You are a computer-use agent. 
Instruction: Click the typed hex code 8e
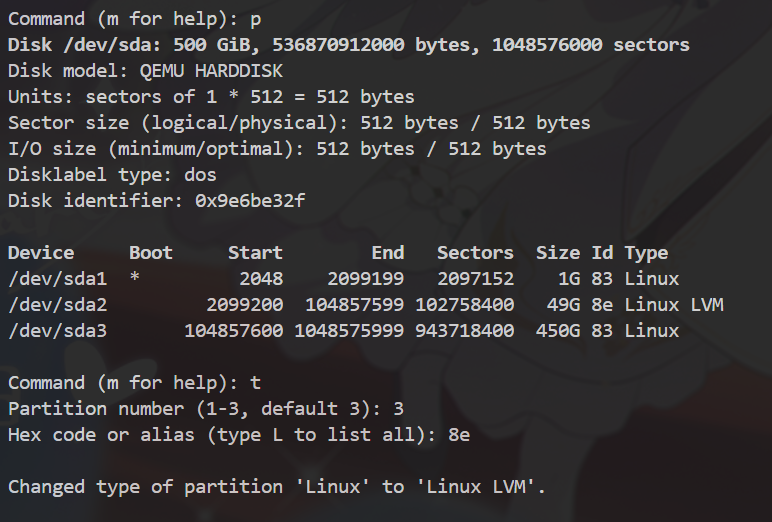tap(459, 435)
